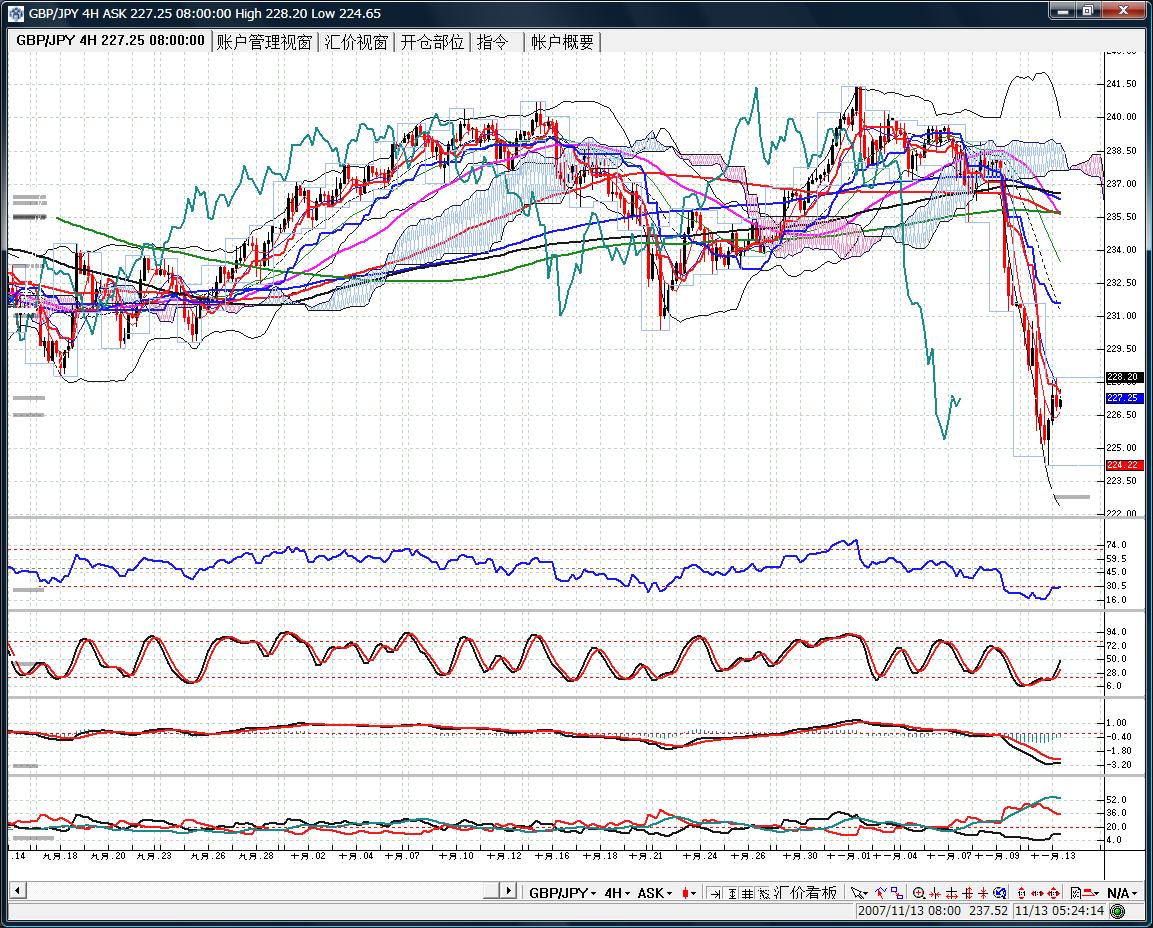
Task: Click the hatched scale icon before 汇价看板
Action: pyautogui.click(x=763, y=893)
